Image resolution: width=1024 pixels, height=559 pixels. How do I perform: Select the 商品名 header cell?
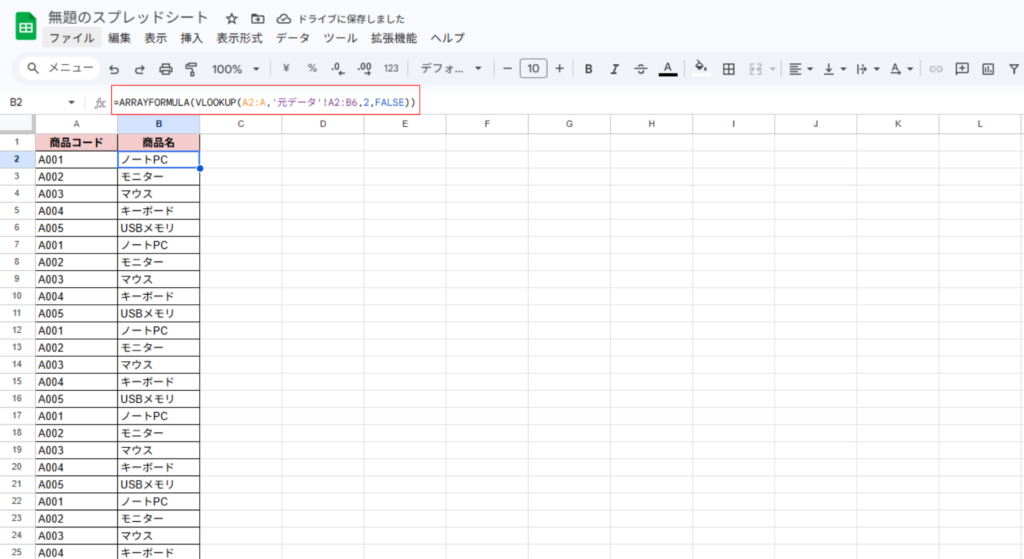pyautogui.click(x=159, y=142)
